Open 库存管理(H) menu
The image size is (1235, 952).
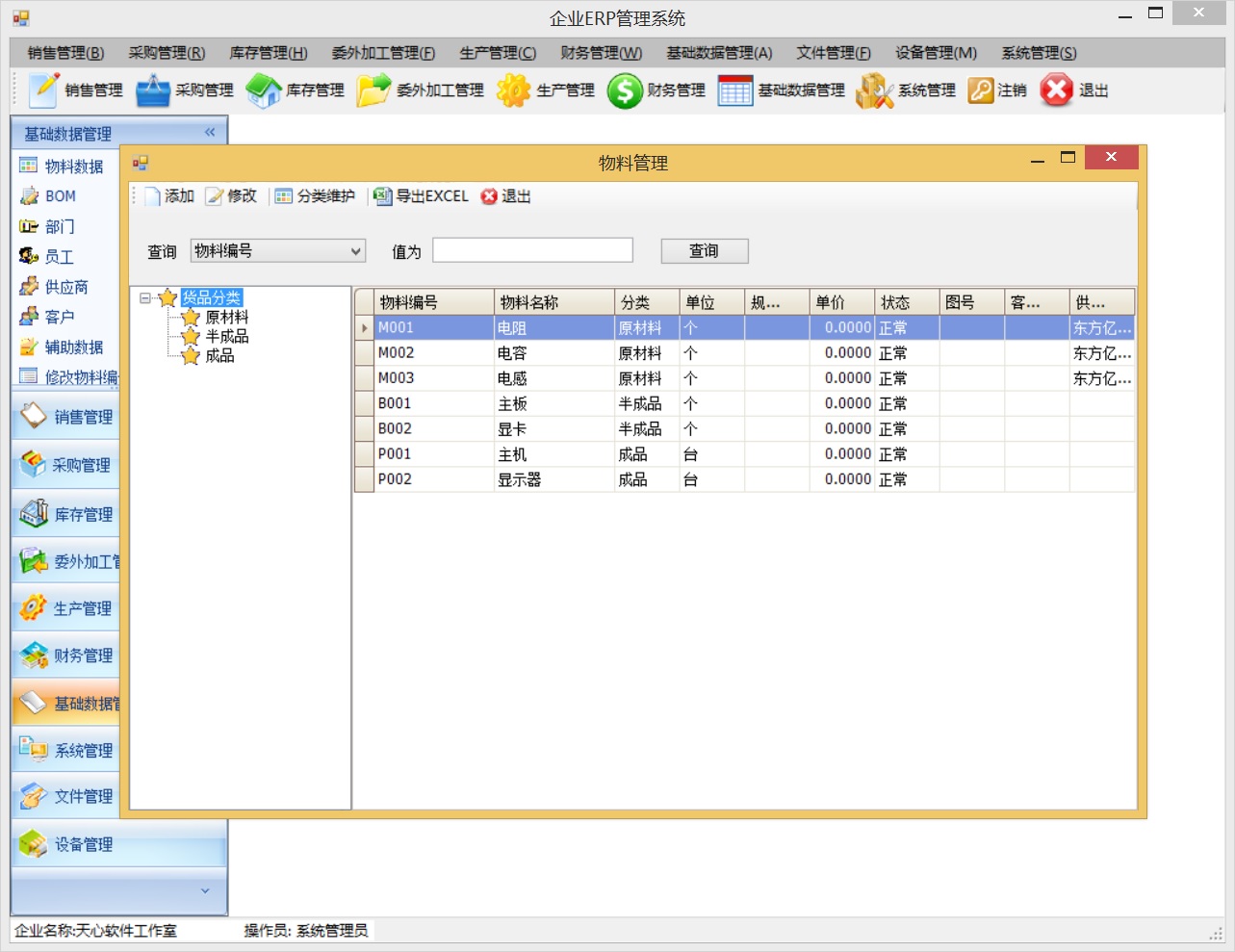[x=269, y=53]
